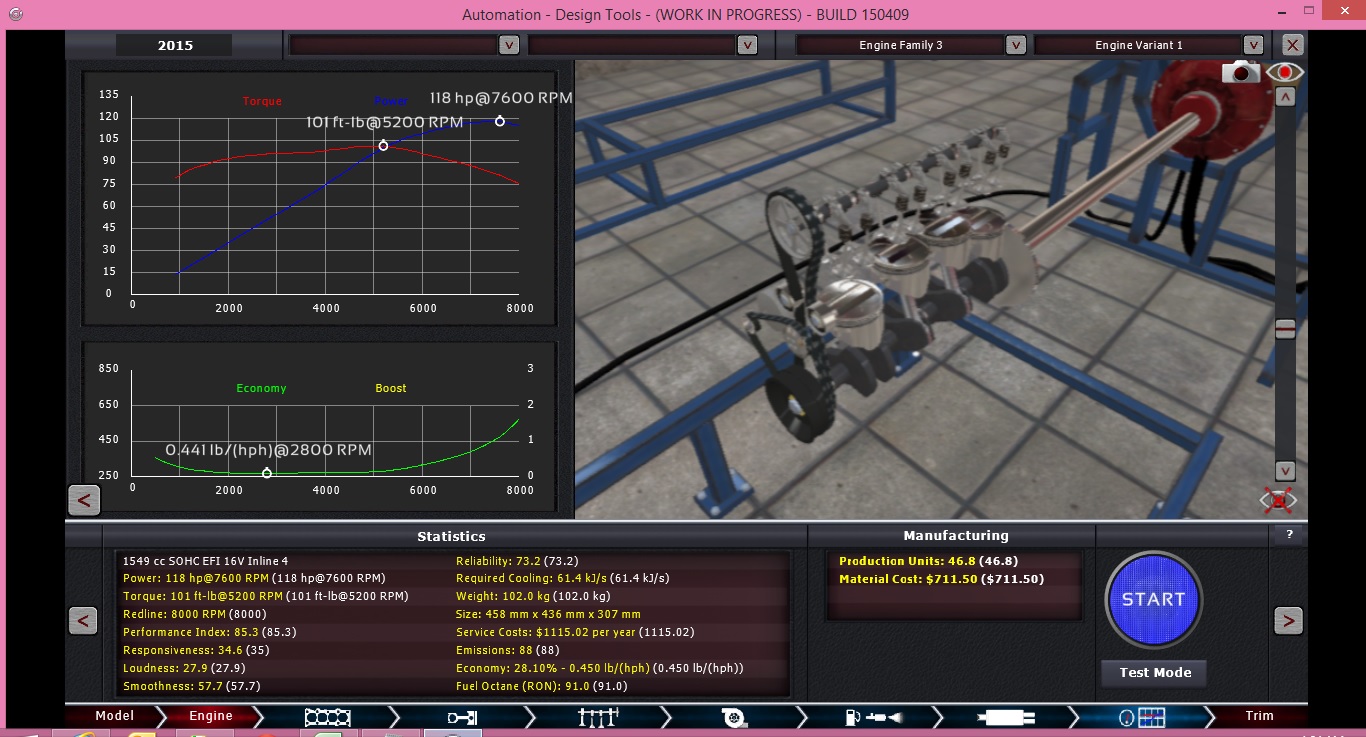This screenshot has height=737, width=1366.
Task: Click the vertical camera zoom slider handle
Action: coord(1285,329)
